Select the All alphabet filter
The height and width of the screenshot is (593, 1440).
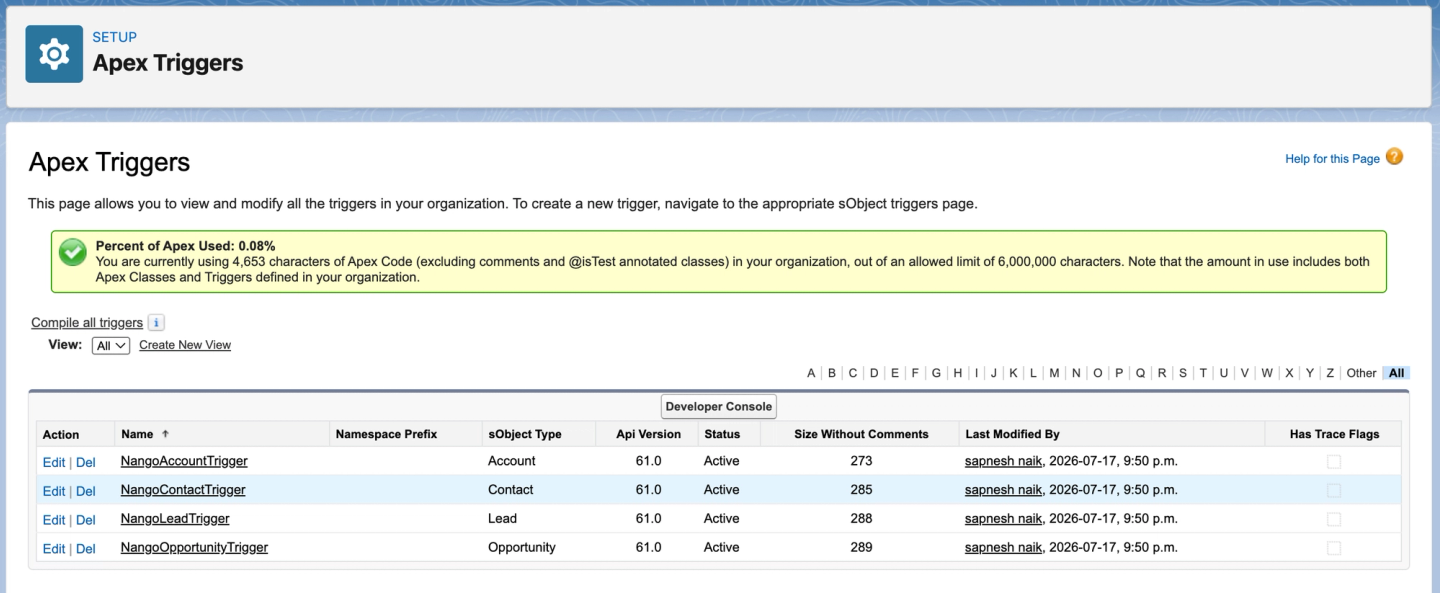(x=1397, y=373)
